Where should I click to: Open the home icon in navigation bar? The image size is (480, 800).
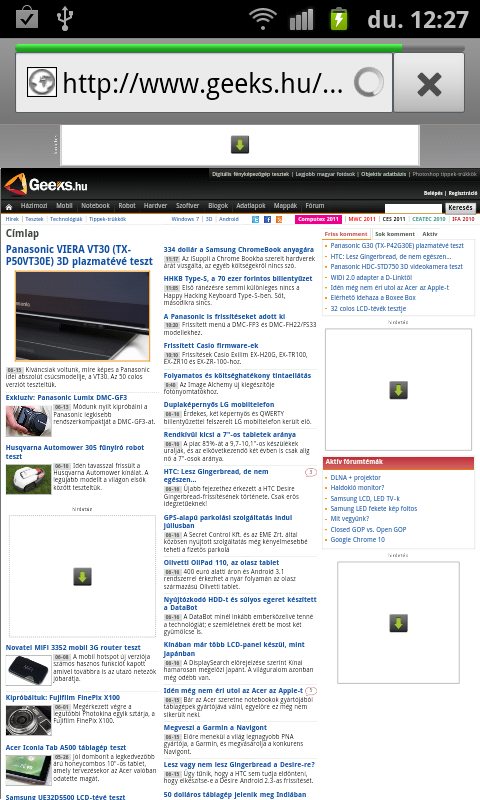click(9, 207)
